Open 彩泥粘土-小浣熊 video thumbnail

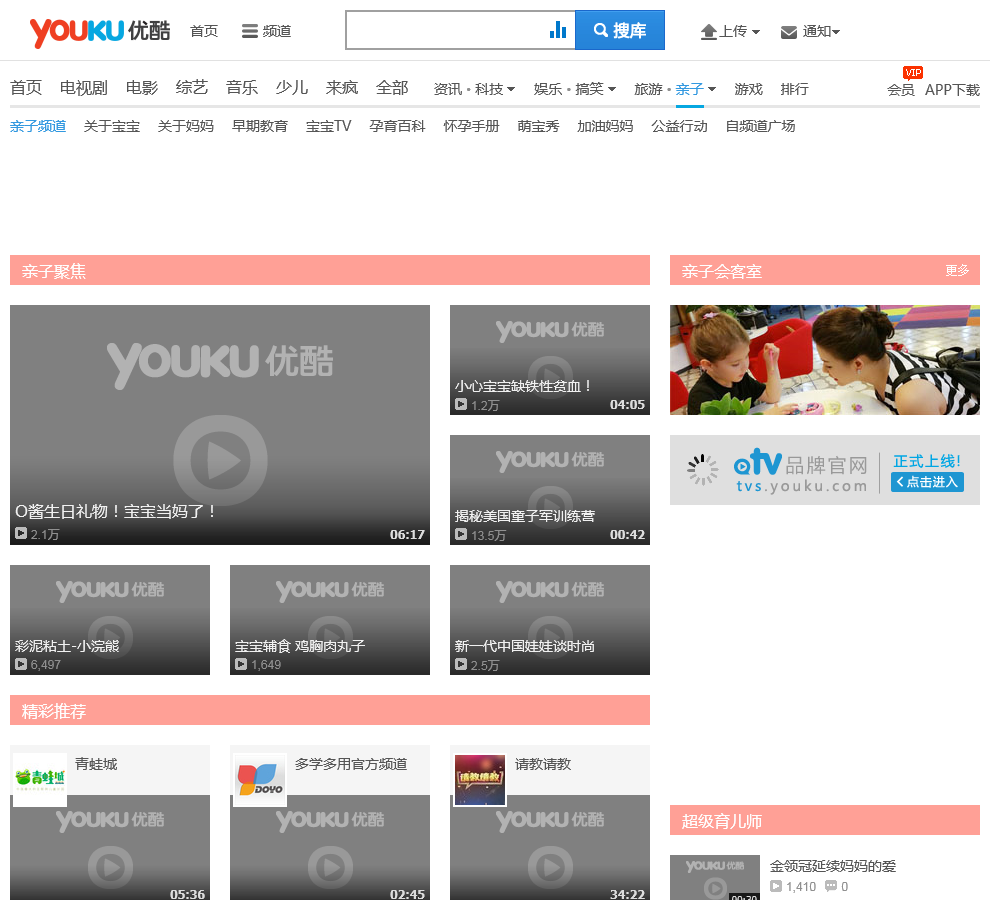(110, 620)
